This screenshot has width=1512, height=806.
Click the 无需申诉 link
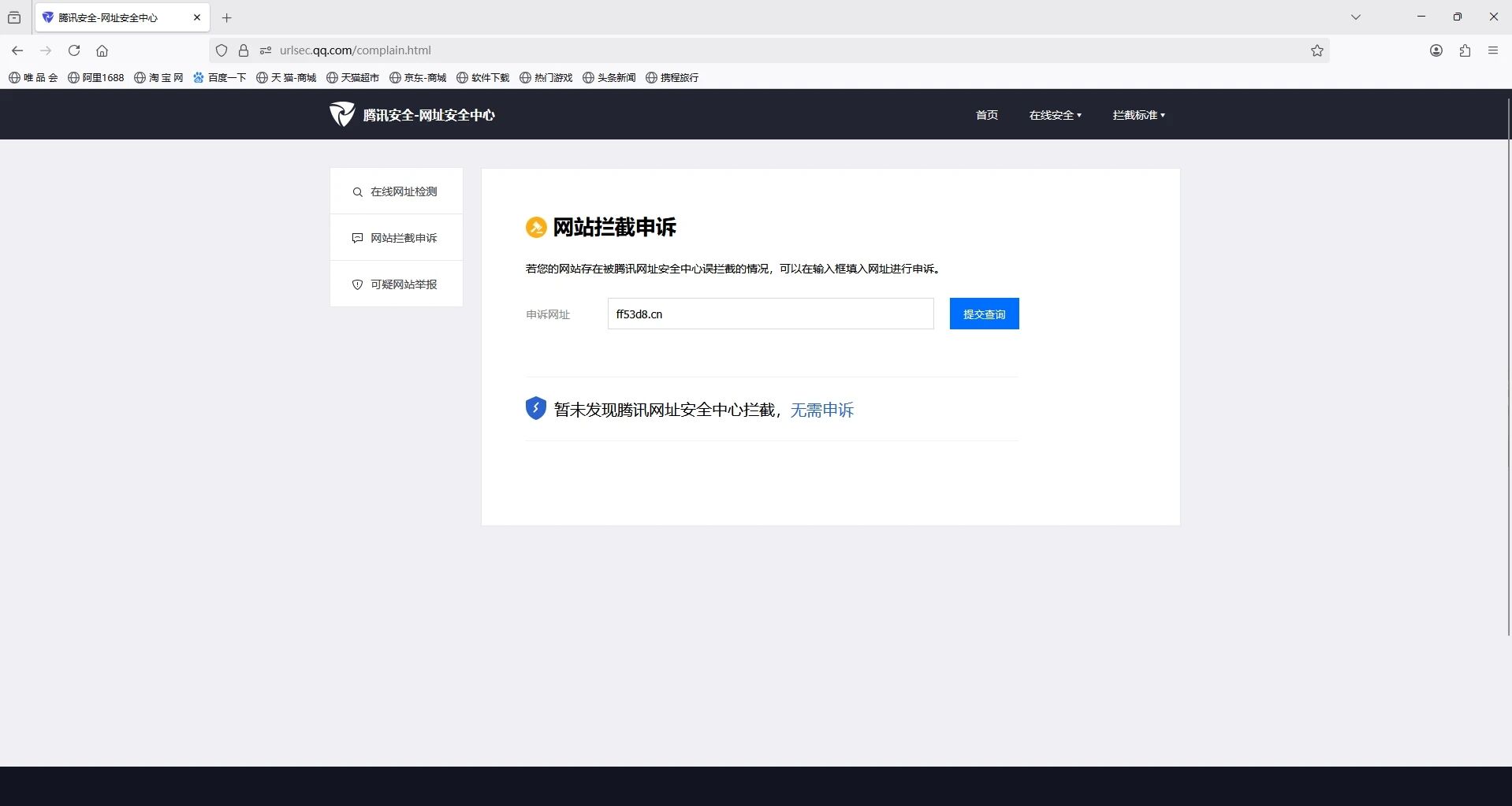(x=822, y=410)
